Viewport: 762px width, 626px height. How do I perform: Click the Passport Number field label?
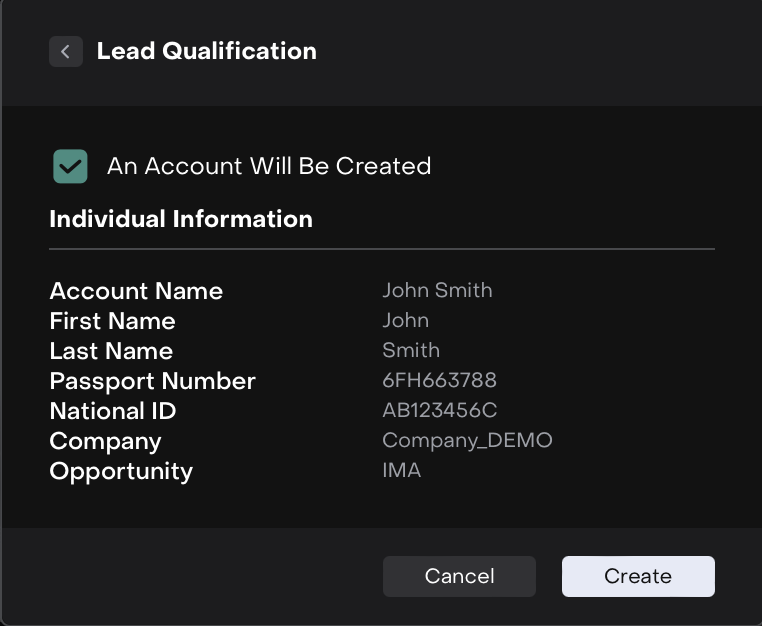[152, 381]
